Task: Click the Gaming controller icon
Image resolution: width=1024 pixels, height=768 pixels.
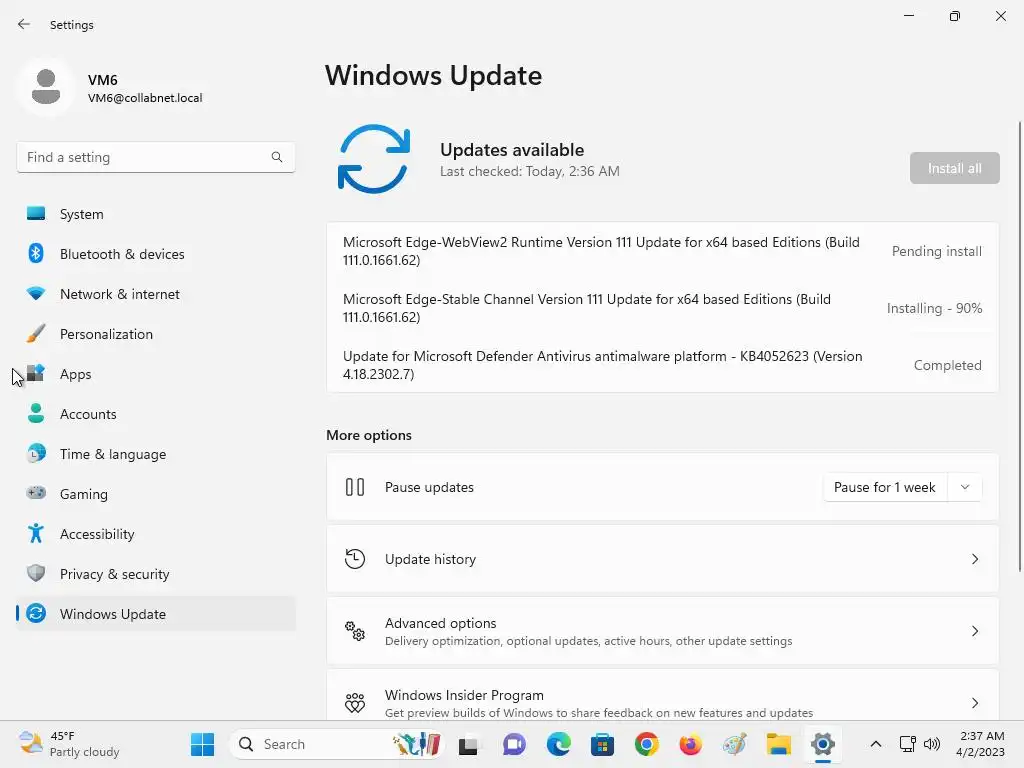Action: click(36, 493)
